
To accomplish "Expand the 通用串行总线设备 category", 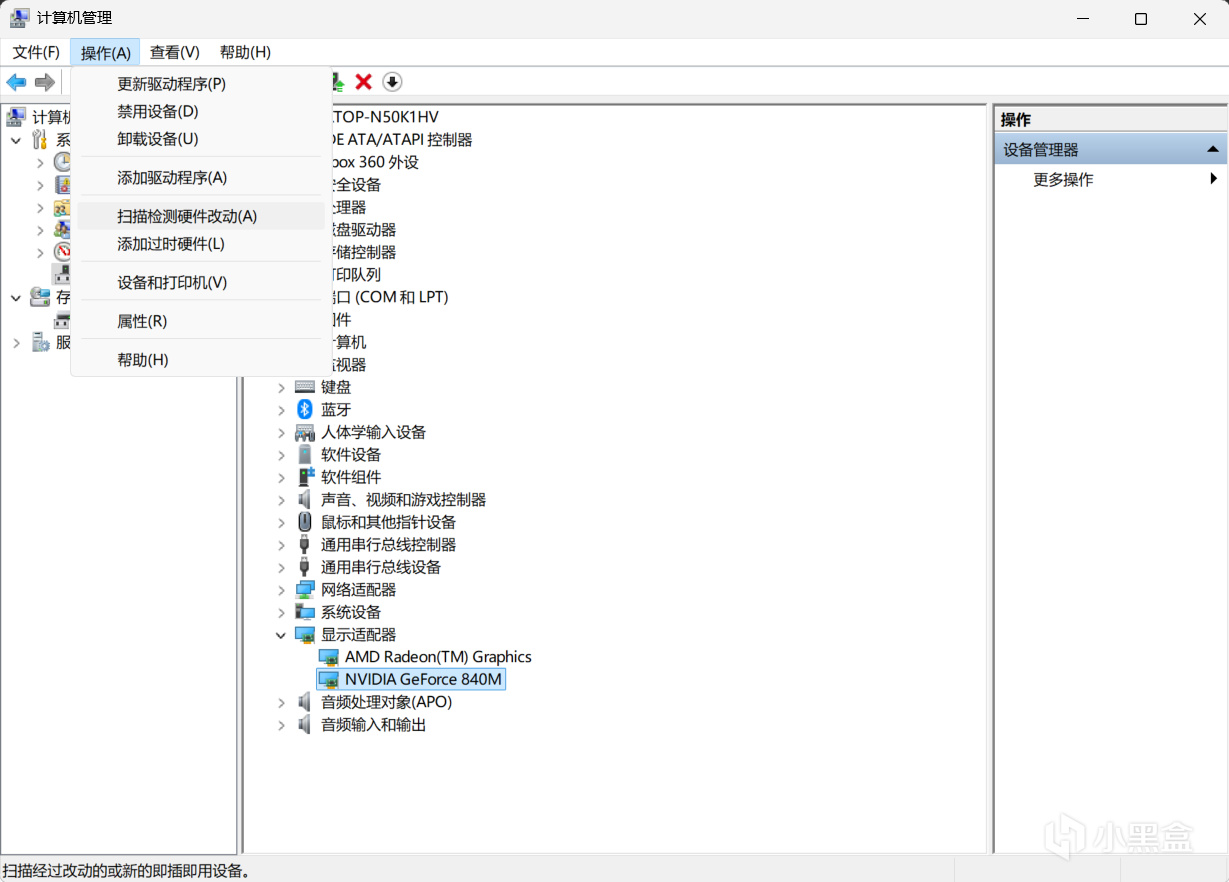I will coord(282,567).
